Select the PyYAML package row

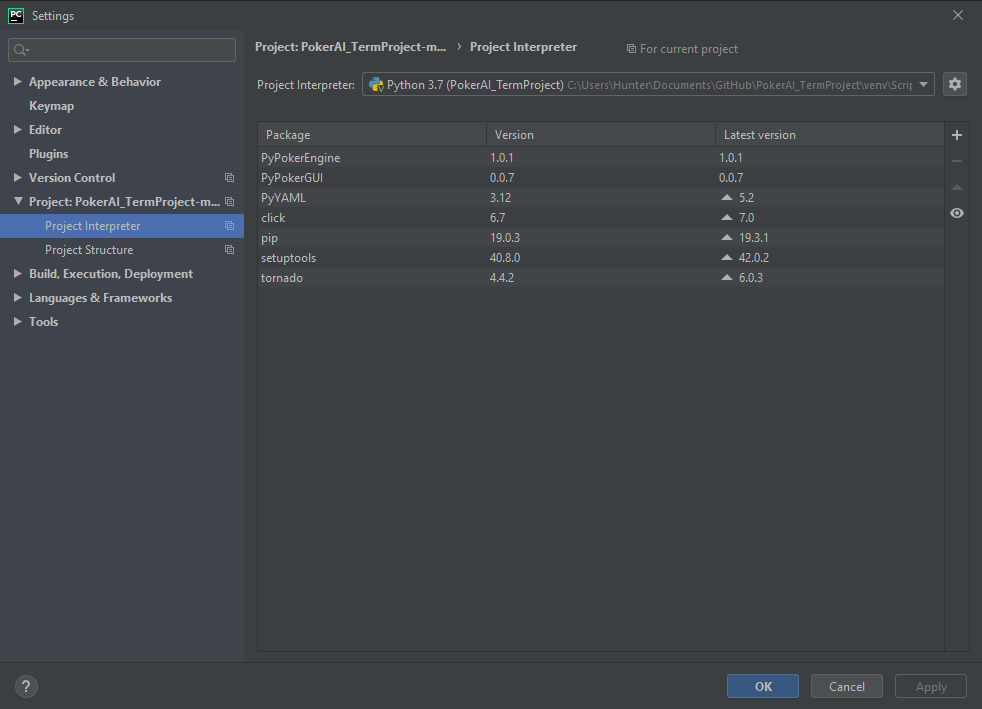click(601, 197)
